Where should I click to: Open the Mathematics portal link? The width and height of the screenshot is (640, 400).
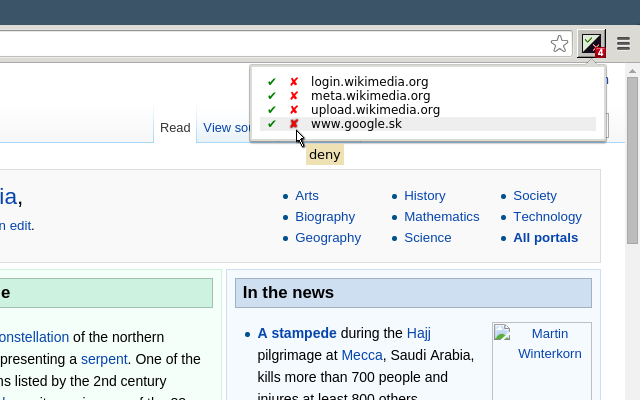click(442, 217)
